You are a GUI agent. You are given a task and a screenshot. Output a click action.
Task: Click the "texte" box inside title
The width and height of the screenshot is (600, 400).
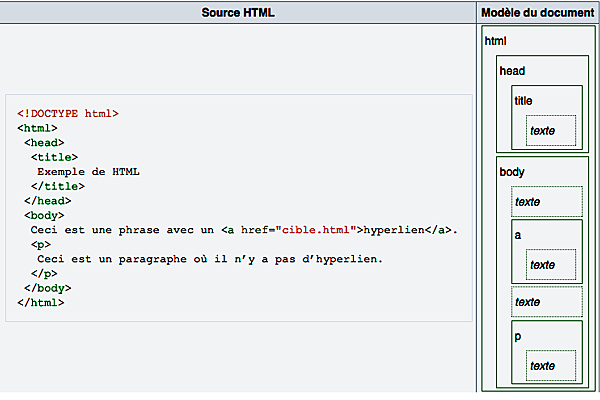[x=551, y=131]
